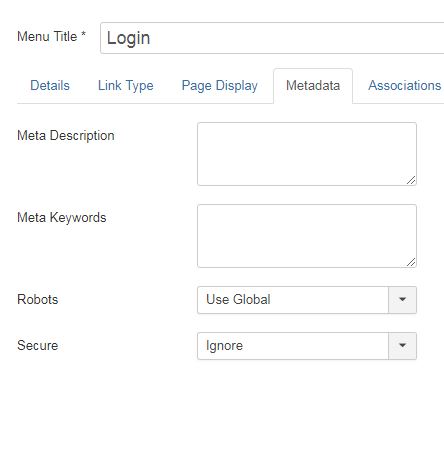Grab the Meta Keywords resize handle
This screenshot has width=444, height=470.
point(411,262)
